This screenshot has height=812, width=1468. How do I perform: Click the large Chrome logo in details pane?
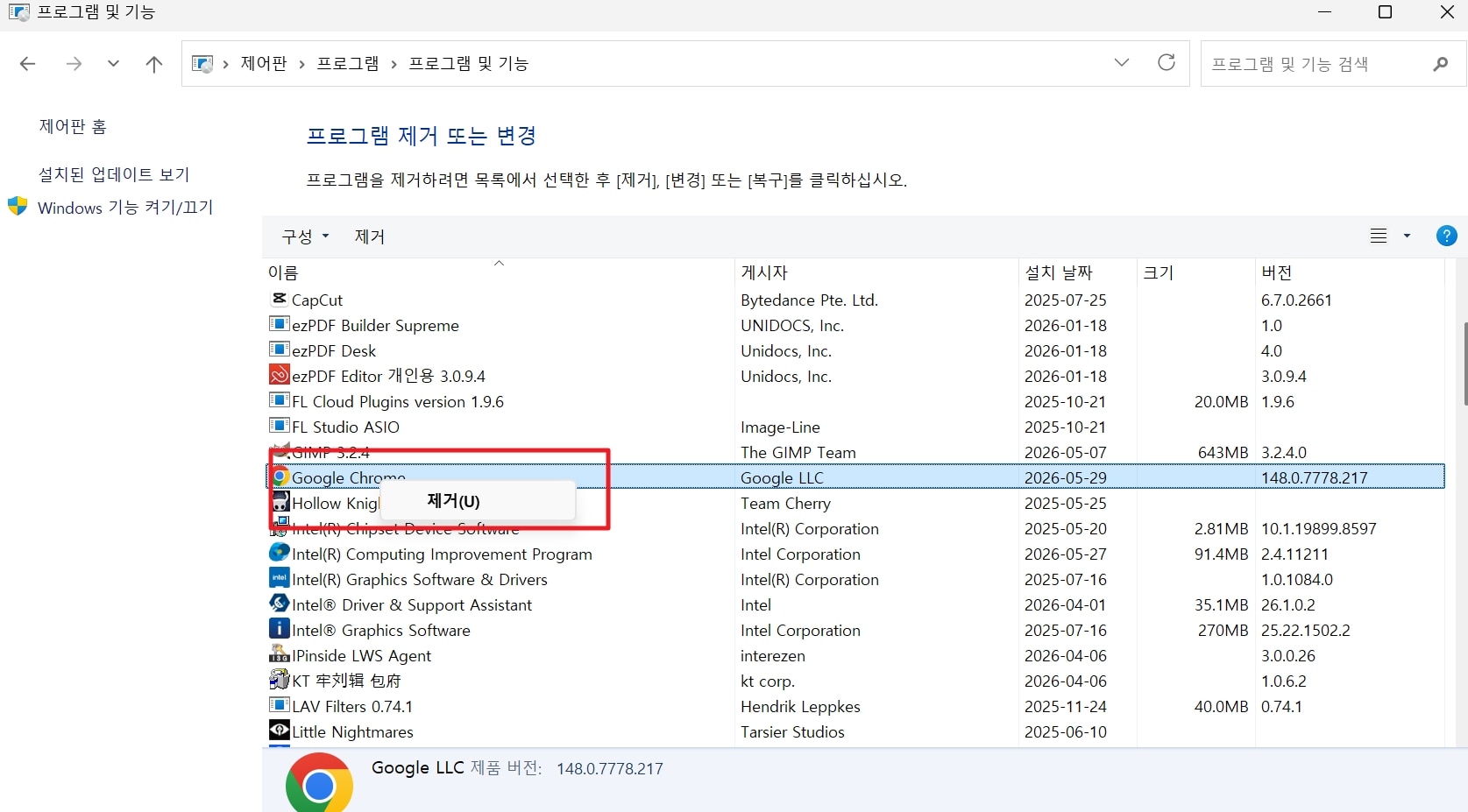point(319,784)
